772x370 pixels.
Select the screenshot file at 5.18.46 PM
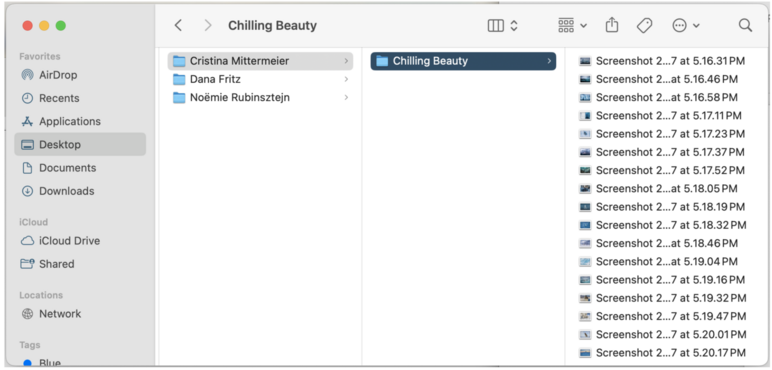click(x=659, y=243)
